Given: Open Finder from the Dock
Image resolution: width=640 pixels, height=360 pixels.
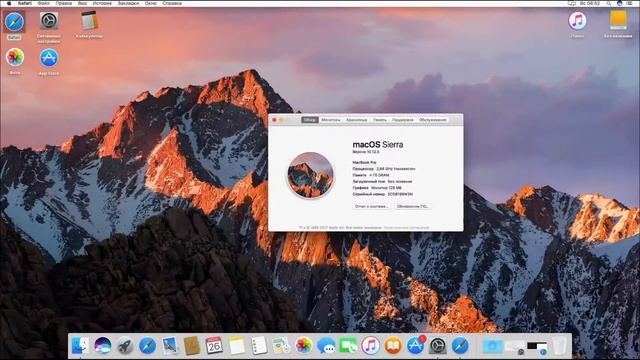Looking at the screenshot, I should click(80, 346).
